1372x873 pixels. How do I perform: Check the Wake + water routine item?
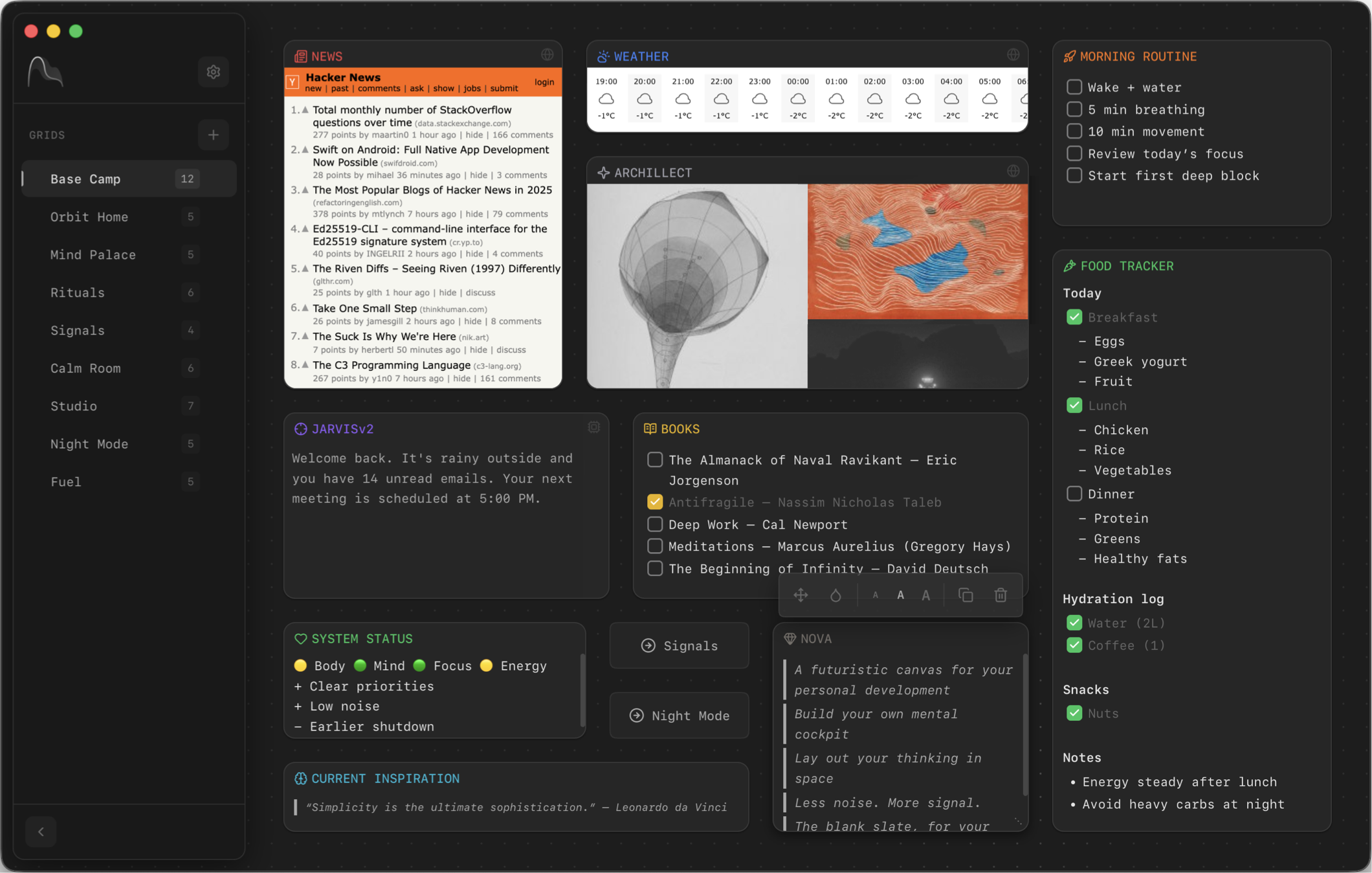pyautogui.click(x=1074, y=86)
